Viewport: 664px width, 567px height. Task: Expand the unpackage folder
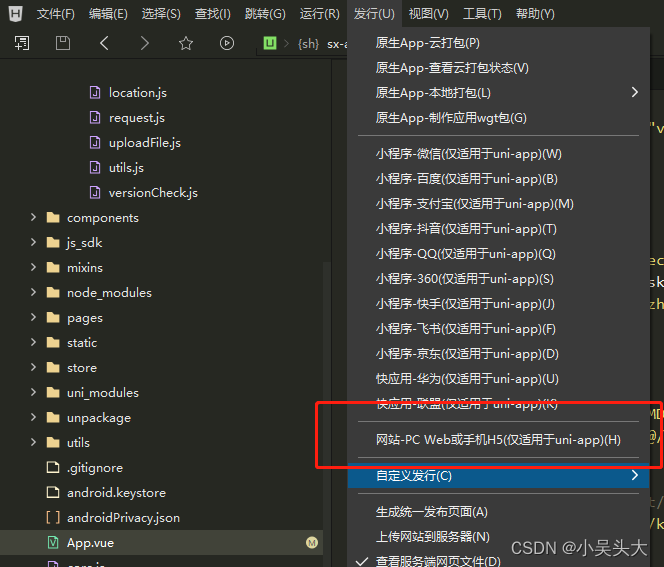(33, 417)
